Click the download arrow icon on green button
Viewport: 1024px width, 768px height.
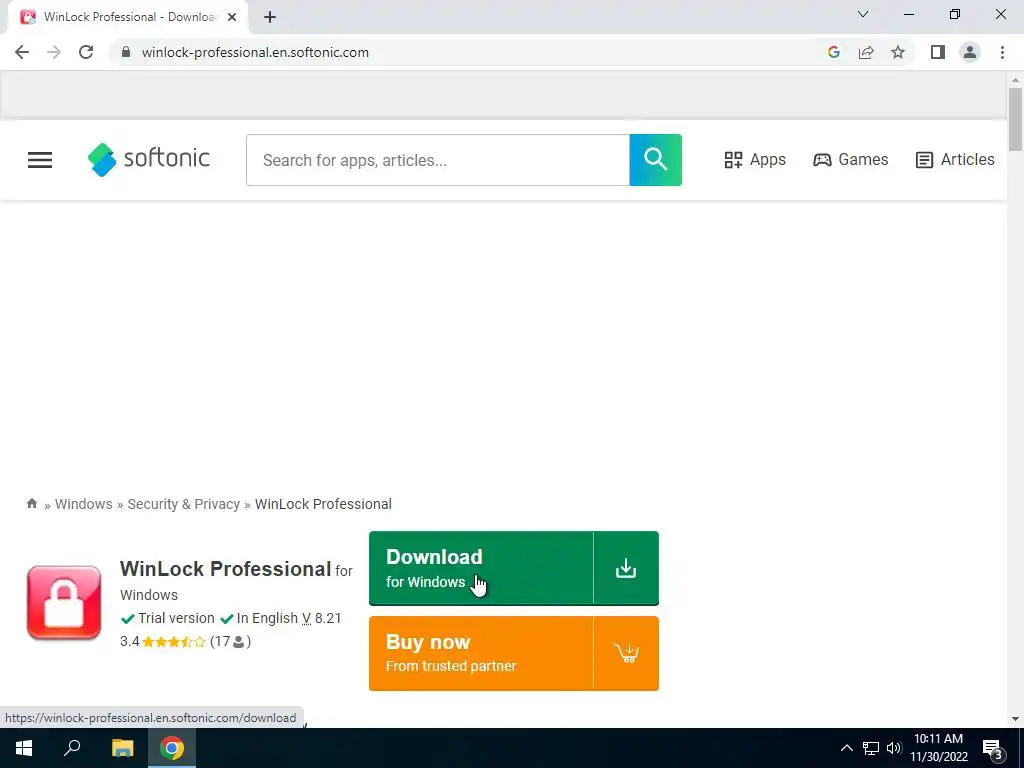626,568
